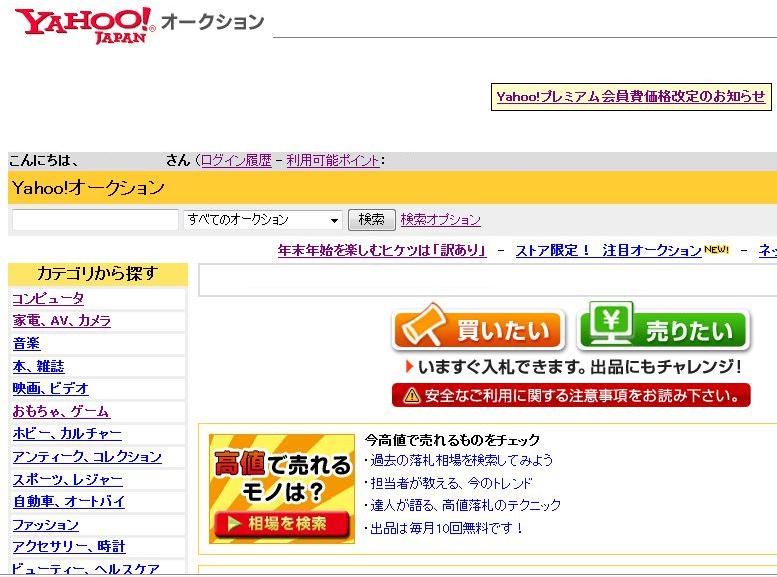The height and width of the screenshot is (577, 777).
Task: Open the Yahoo!プレミアム会員費価格改定のお知らせ notice
Action: click(631, 97)
